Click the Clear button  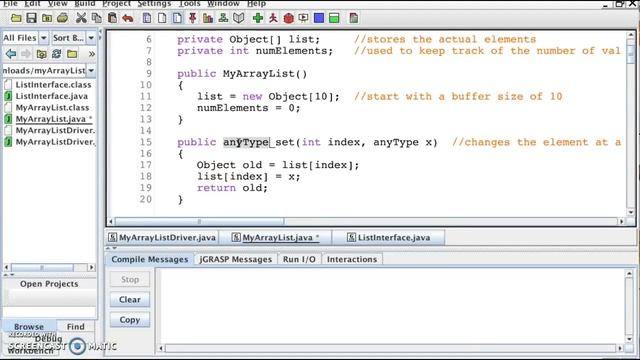tap(130, 300)
